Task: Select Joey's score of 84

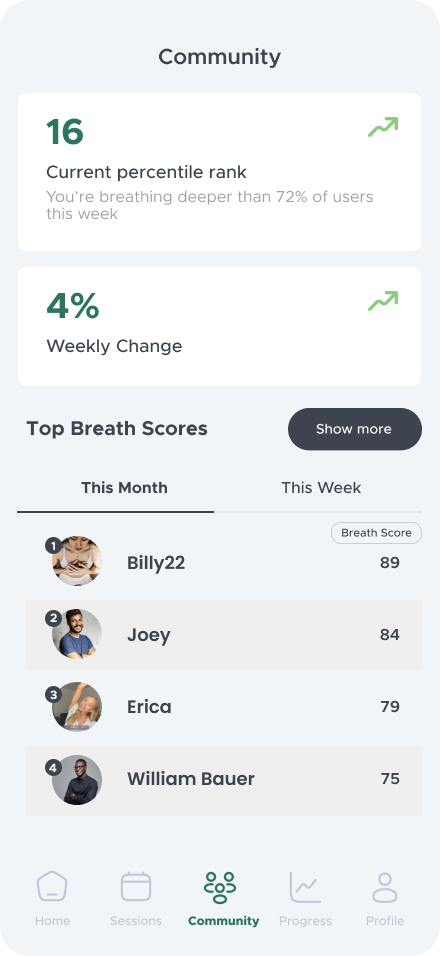Action: 389,635
